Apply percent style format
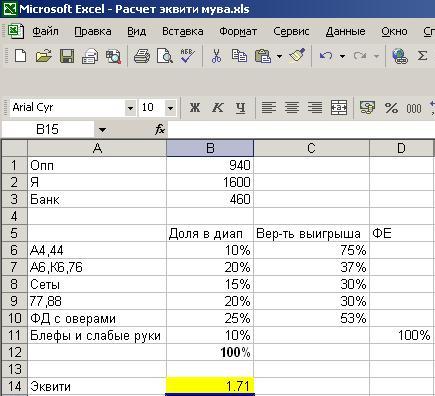The height and width of the screenshot is (396, 435). [x=391, y=108]
